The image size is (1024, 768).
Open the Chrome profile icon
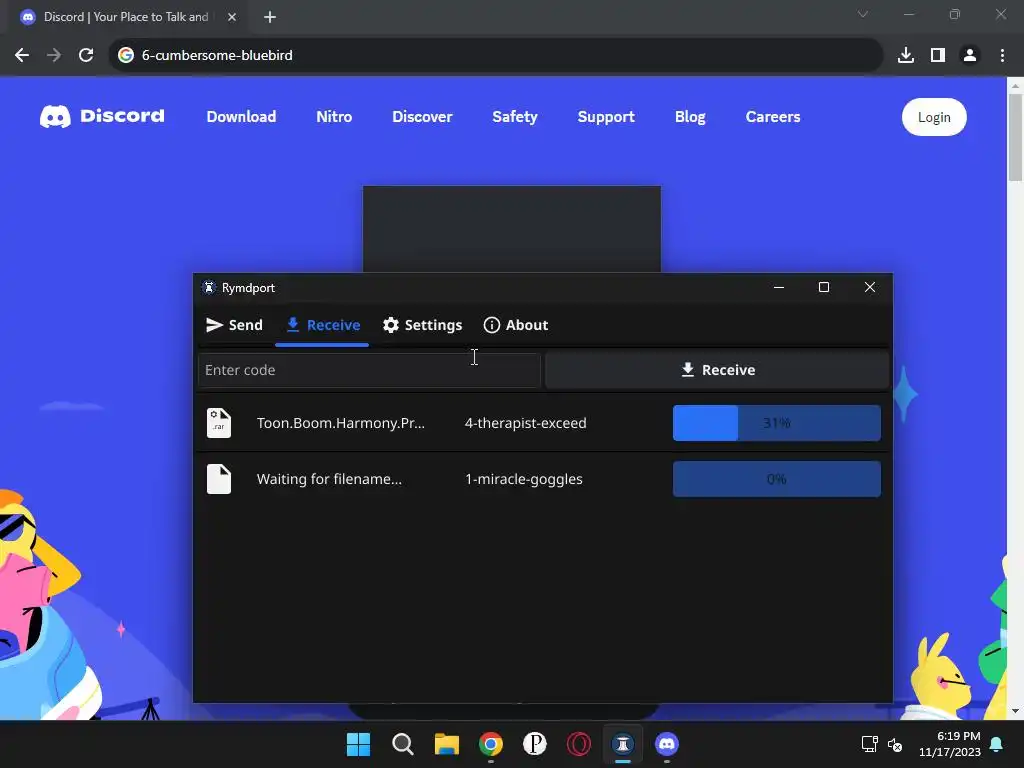970,55
